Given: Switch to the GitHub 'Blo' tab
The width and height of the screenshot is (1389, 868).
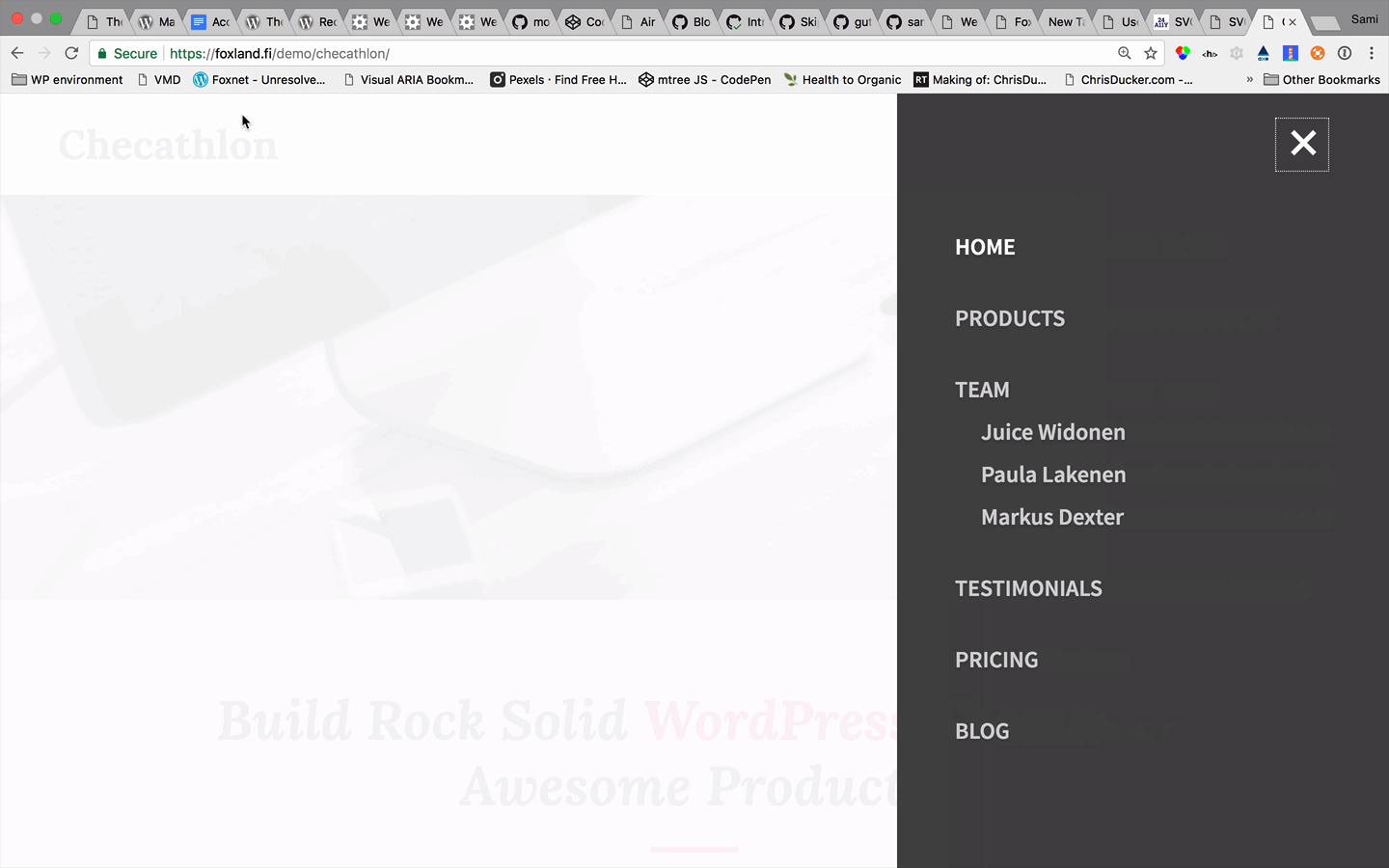Looking at the screenshot, I should click(x=693, y=21).
